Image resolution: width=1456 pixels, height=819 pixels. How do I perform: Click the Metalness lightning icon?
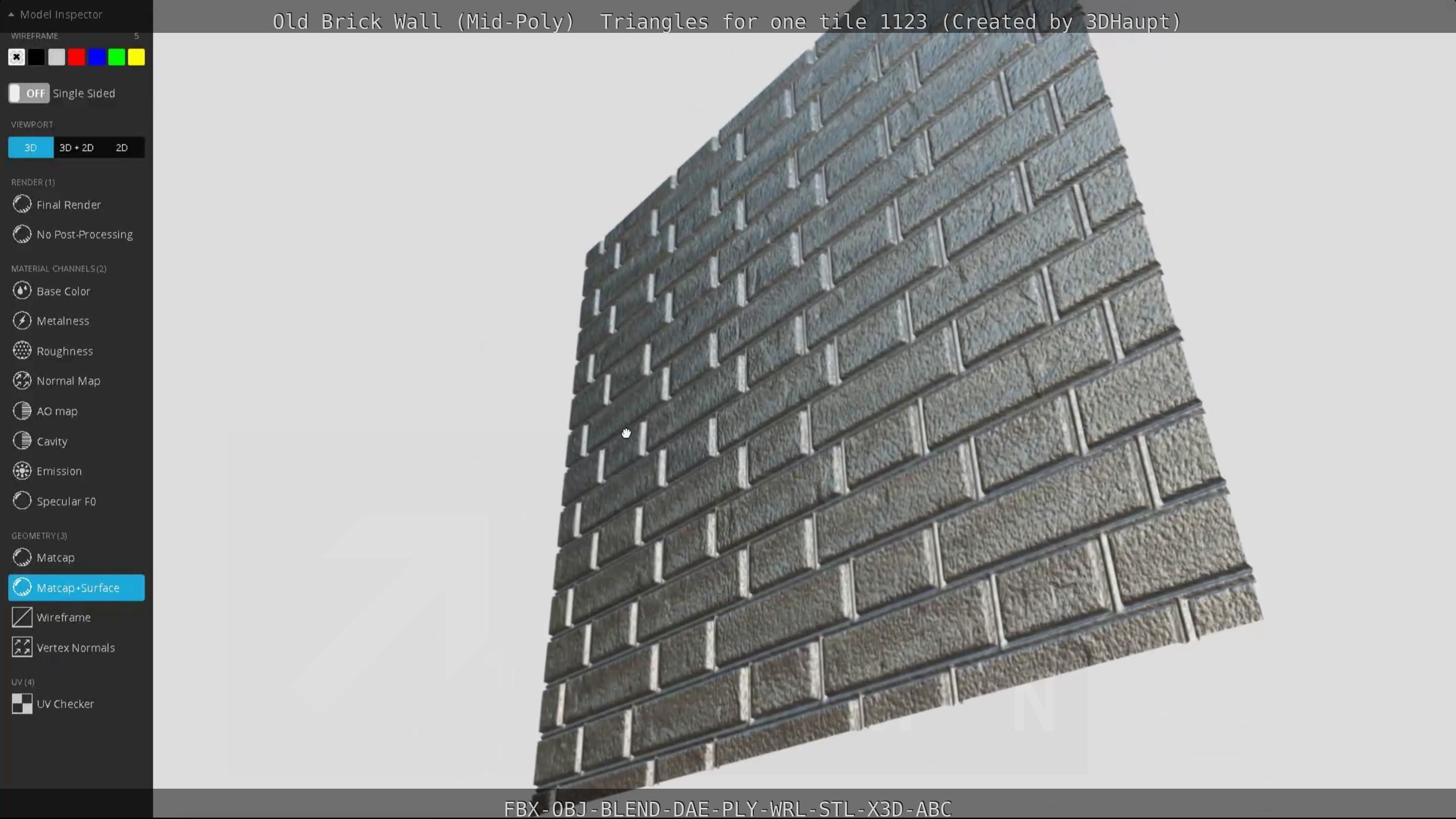click(22, 321)
